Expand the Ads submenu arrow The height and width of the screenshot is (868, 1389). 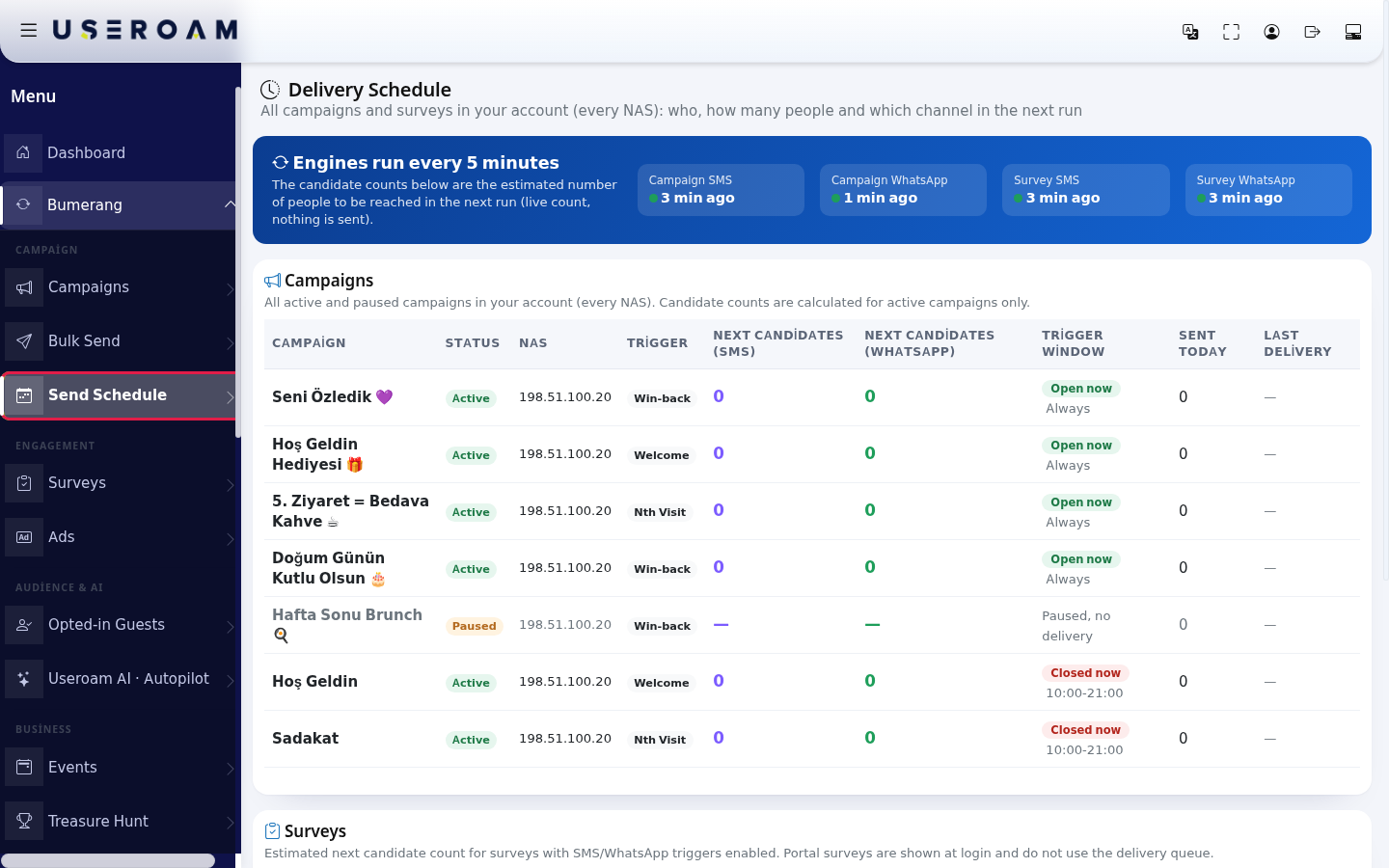[x=230, y=538]
